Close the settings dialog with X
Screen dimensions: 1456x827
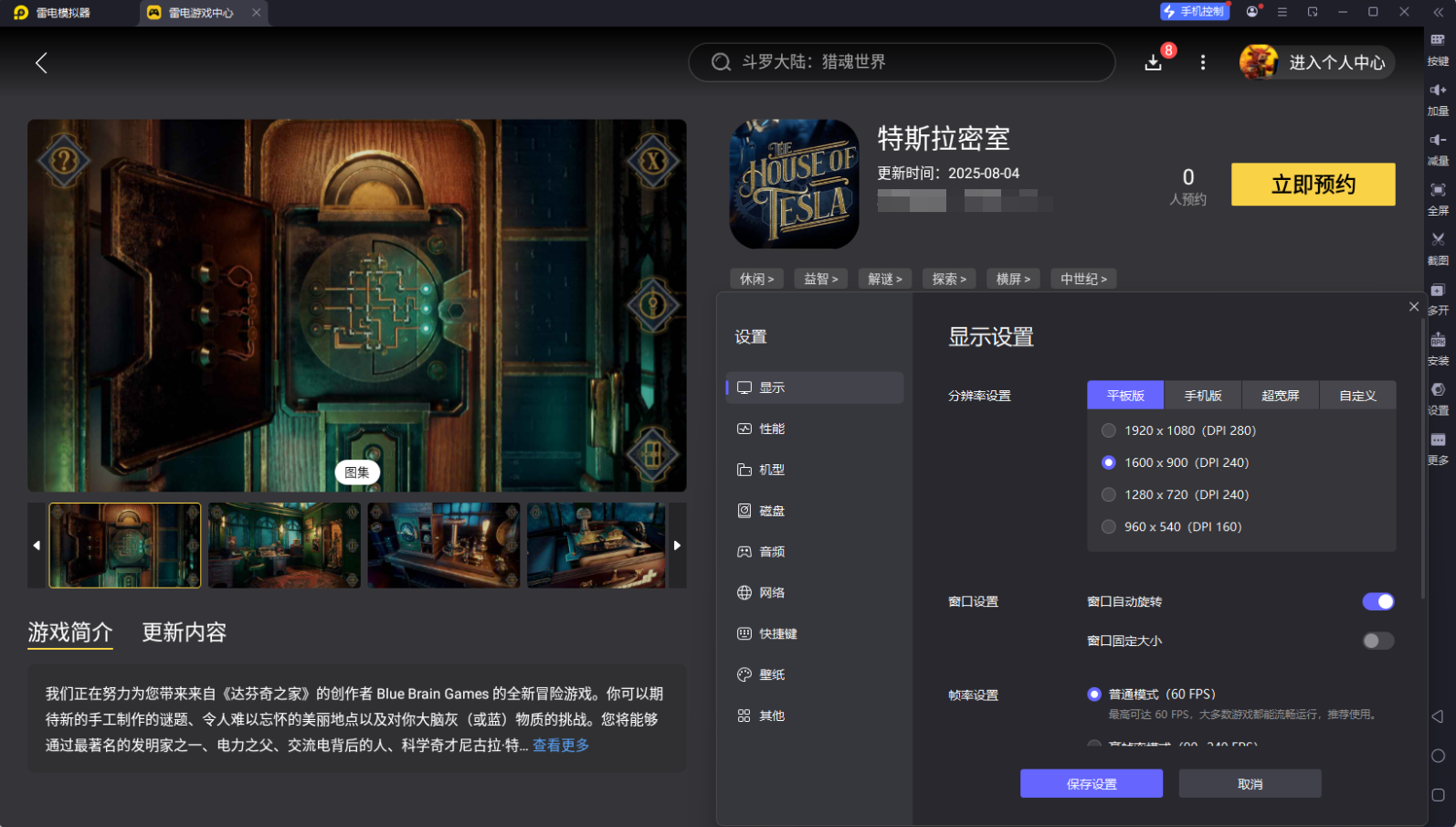[1414, 307]
